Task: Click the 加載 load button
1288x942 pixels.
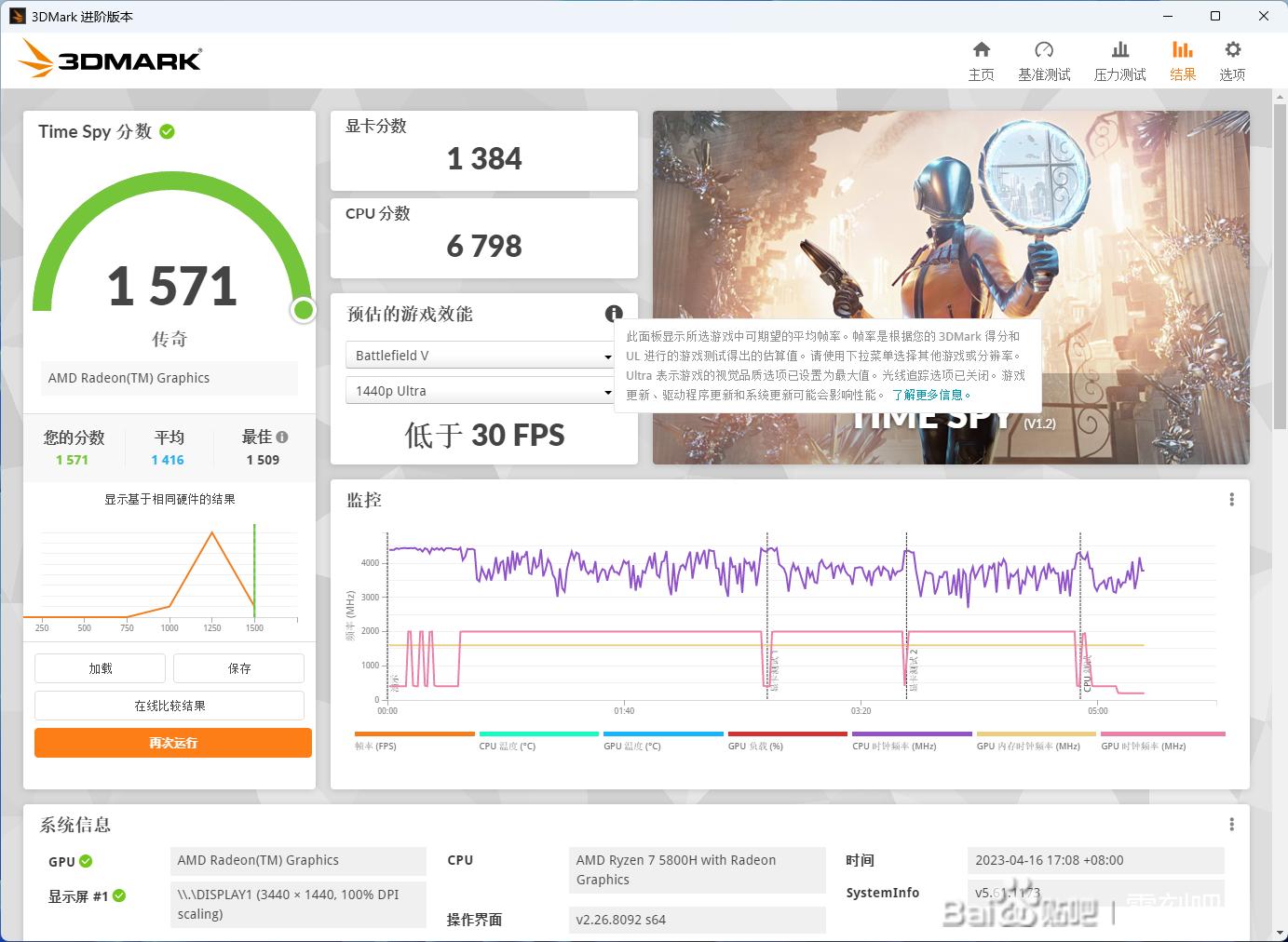Action: (x=100, y=668)
